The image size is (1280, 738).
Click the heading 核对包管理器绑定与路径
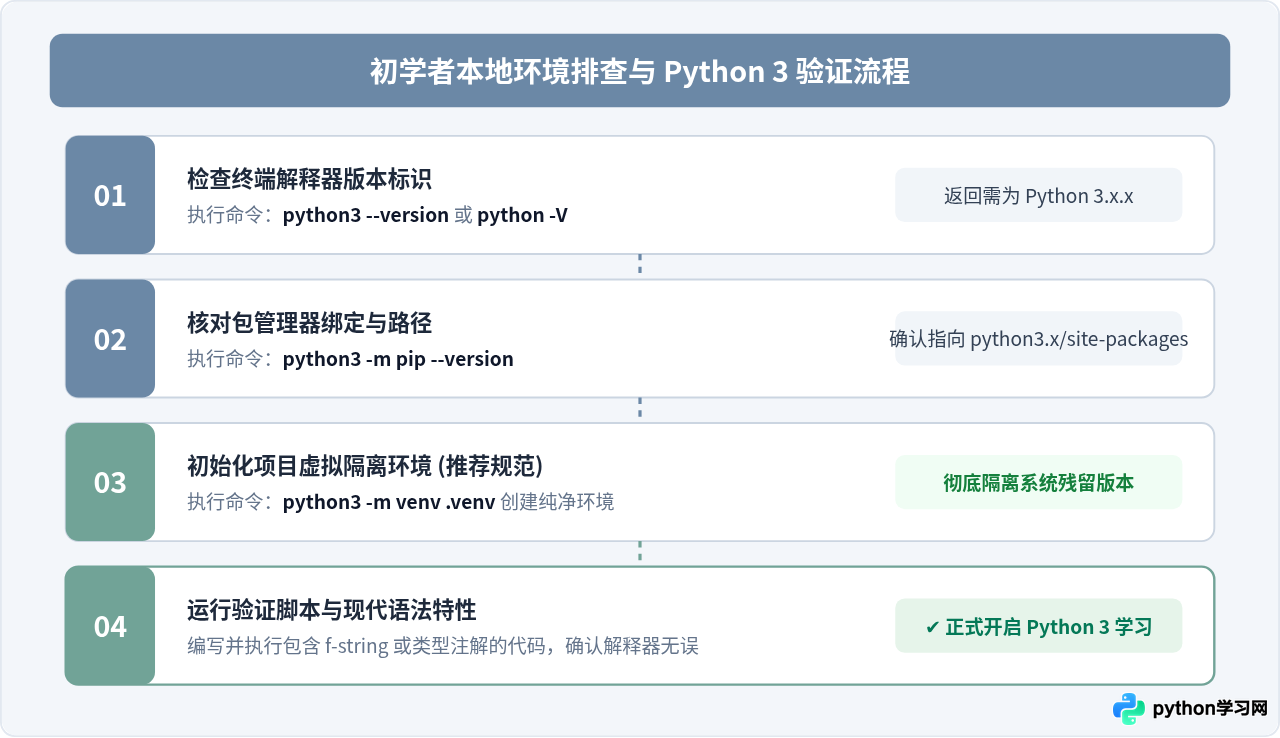click(x=309, y=323)
